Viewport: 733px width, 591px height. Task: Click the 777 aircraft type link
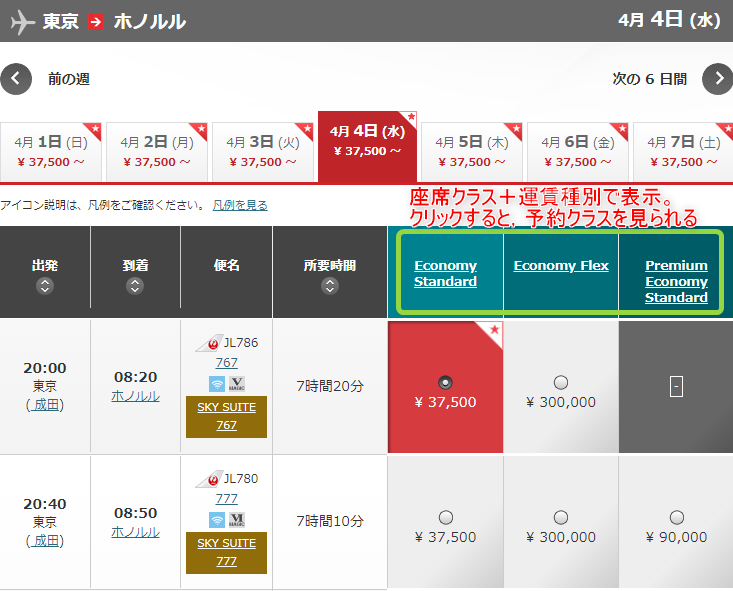click(x=226, y=498)
